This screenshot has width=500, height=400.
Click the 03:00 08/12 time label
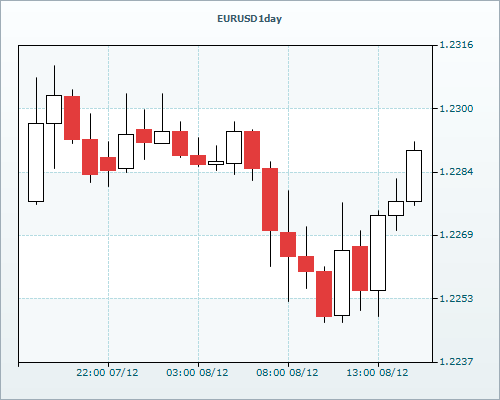click(197, 372)
